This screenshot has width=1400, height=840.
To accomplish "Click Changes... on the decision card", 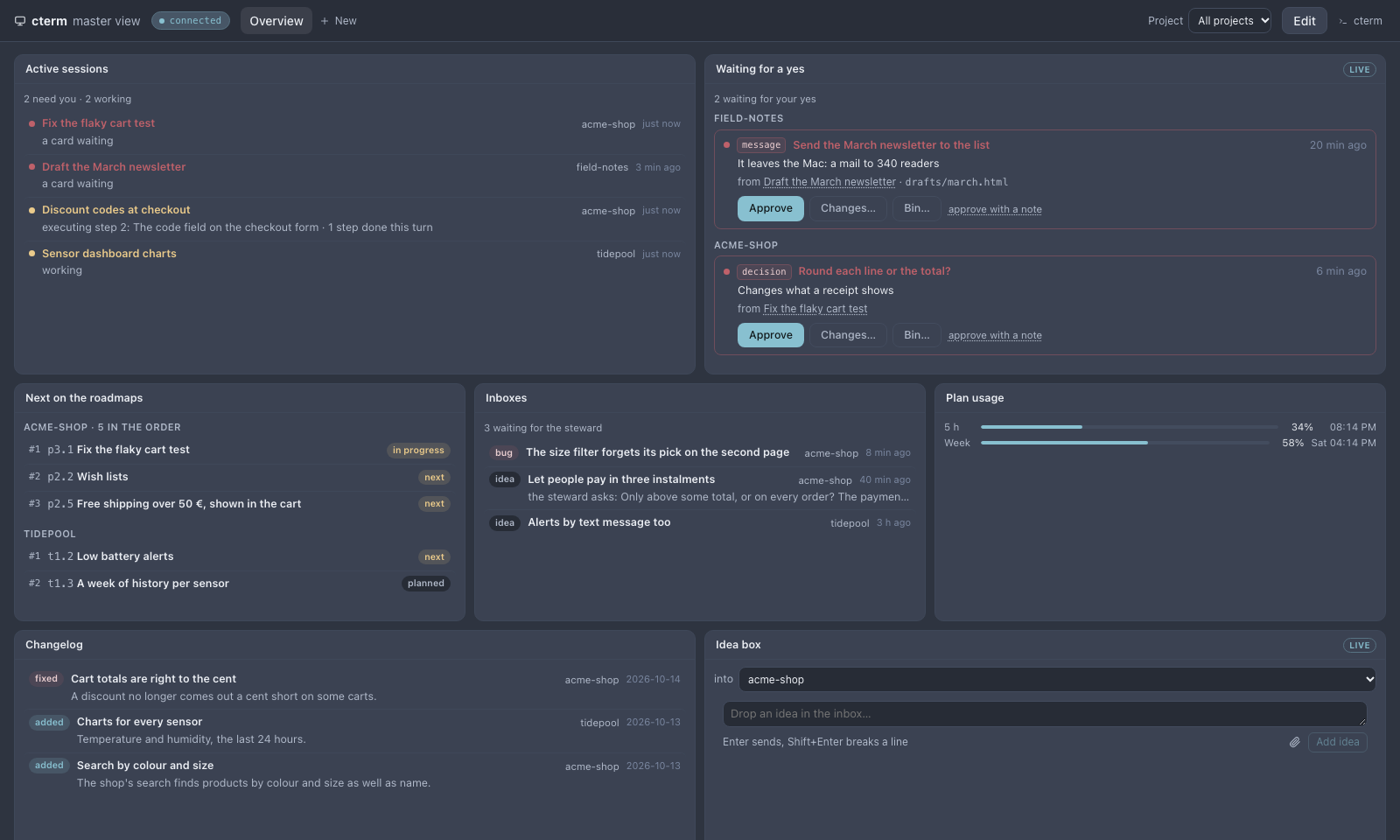I will 848,335.
